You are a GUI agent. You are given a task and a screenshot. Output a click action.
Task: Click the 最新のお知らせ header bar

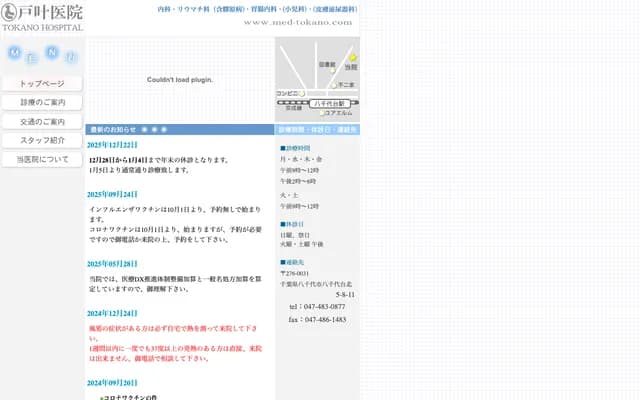click(x=180, y=130)
